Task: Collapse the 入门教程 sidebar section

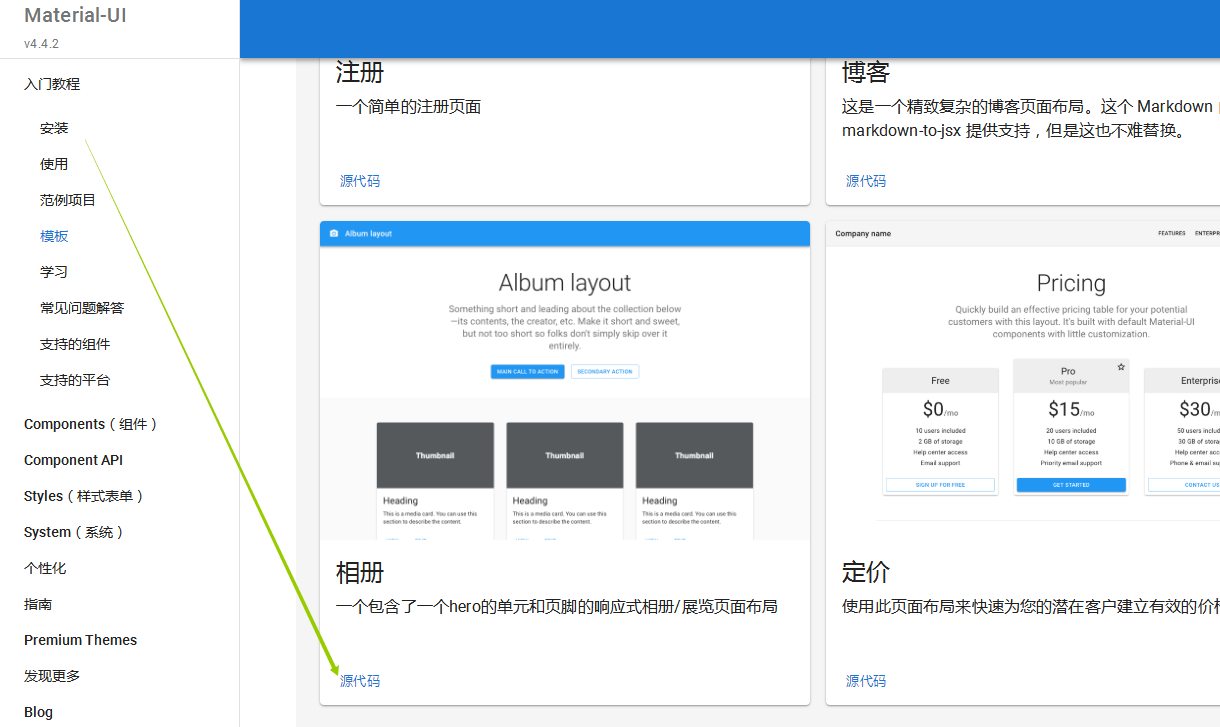Action: click(52, 84)
